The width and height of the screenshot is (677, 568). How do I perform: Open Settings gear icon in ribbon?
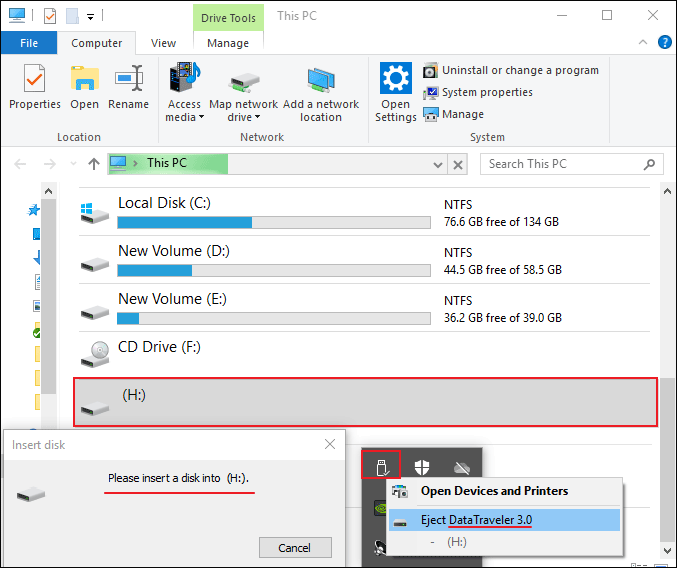(x=395, y=92)
